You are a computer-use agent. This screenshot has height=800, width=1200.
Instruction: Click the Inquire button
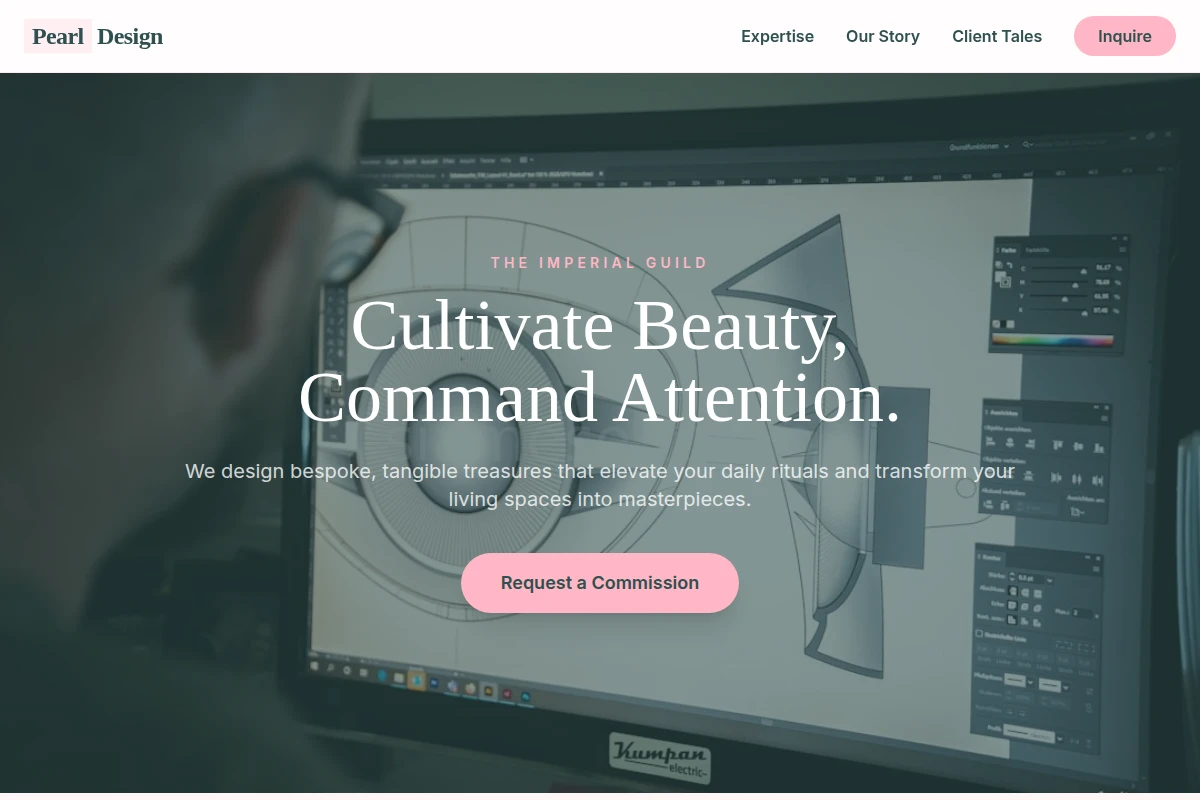(x=1125, y=36)
